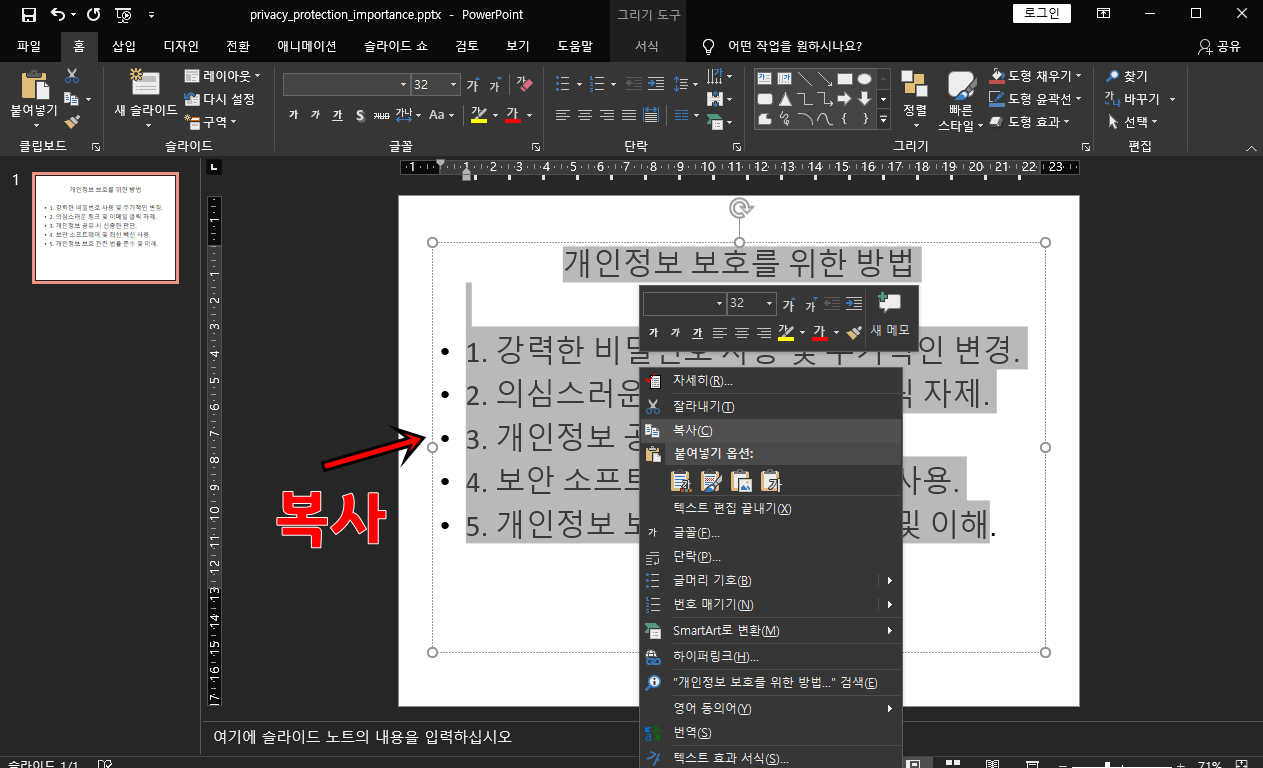Viewport: 1263px width, 768px height.
Task: Click the ribbon Clear Formatting eraser icon
Action: (x=525, y=85)
